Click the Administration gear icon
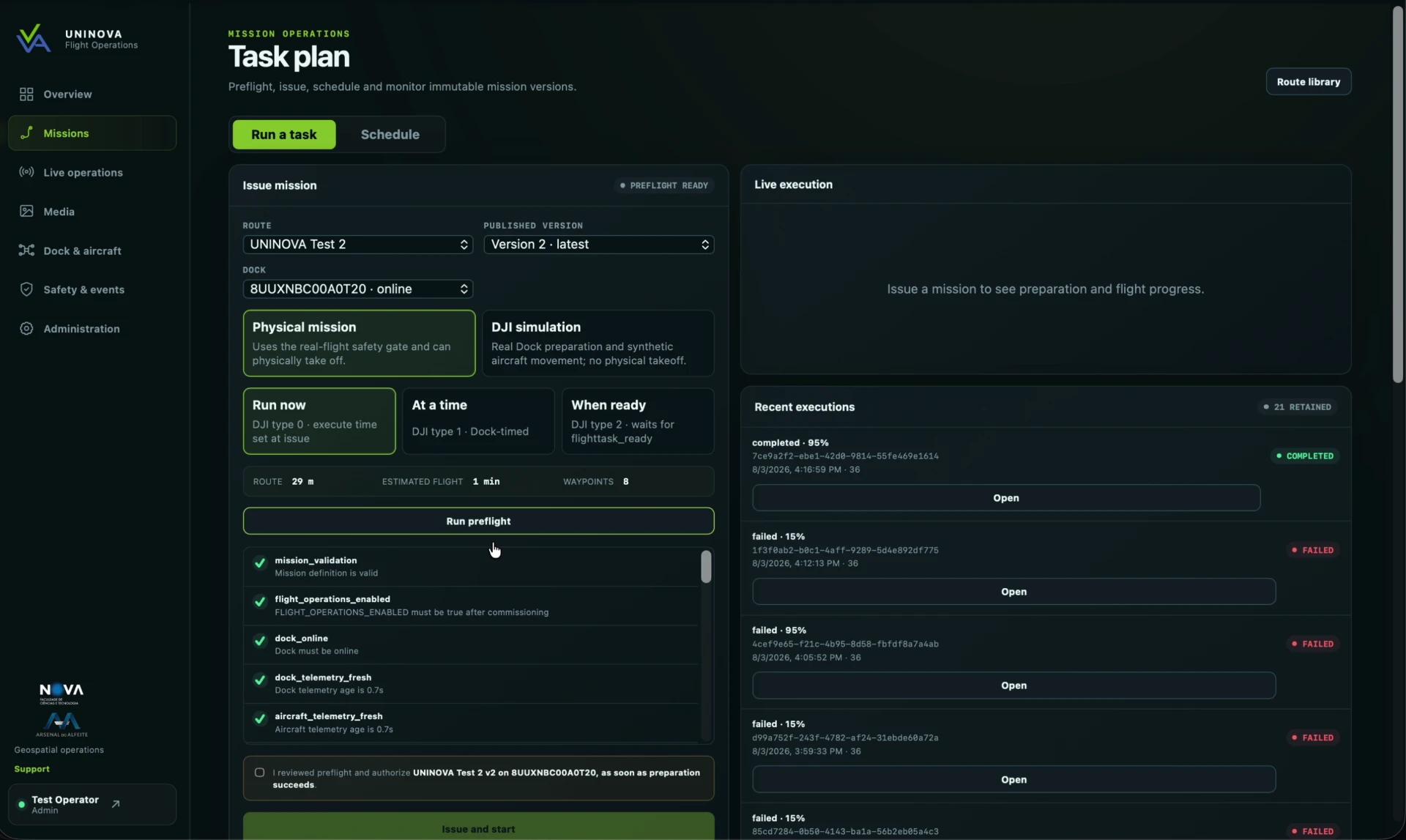The height and width of the screenshot is (840, 1406). (26, 329)
